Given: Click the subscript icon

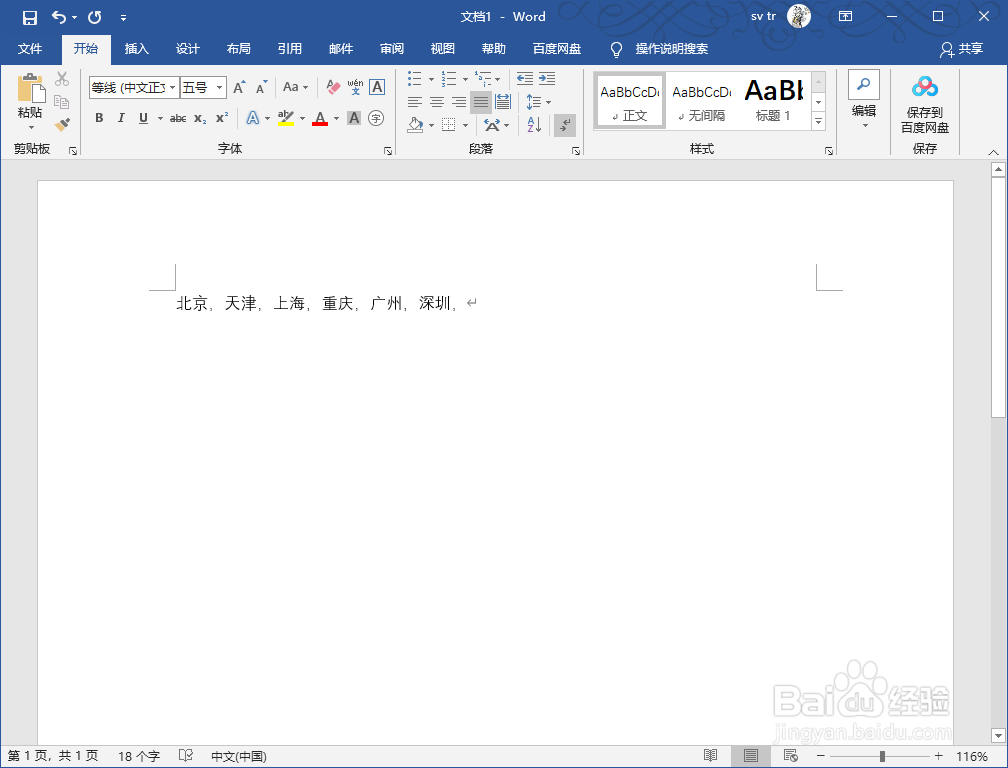Looking at the screenshot, I should coord(199,118).
